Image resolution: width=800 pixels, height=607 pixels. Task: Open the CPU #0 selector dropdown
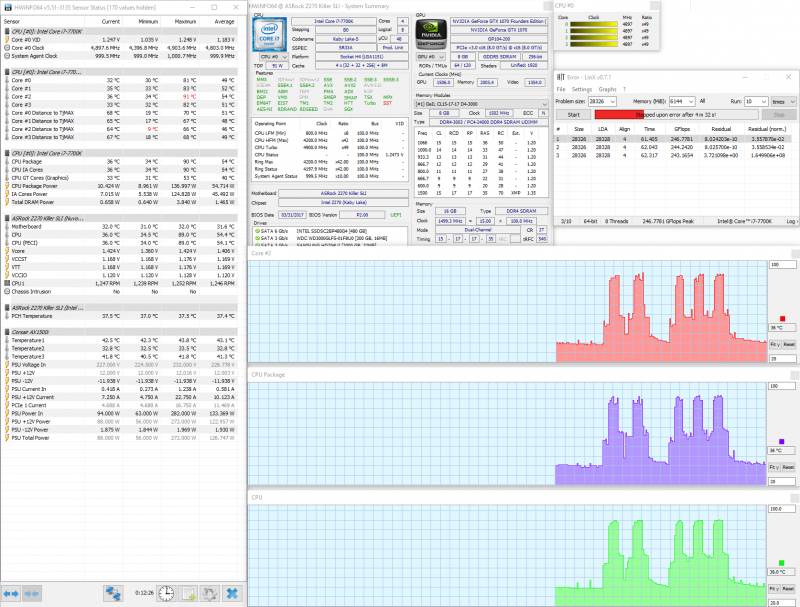274,57
